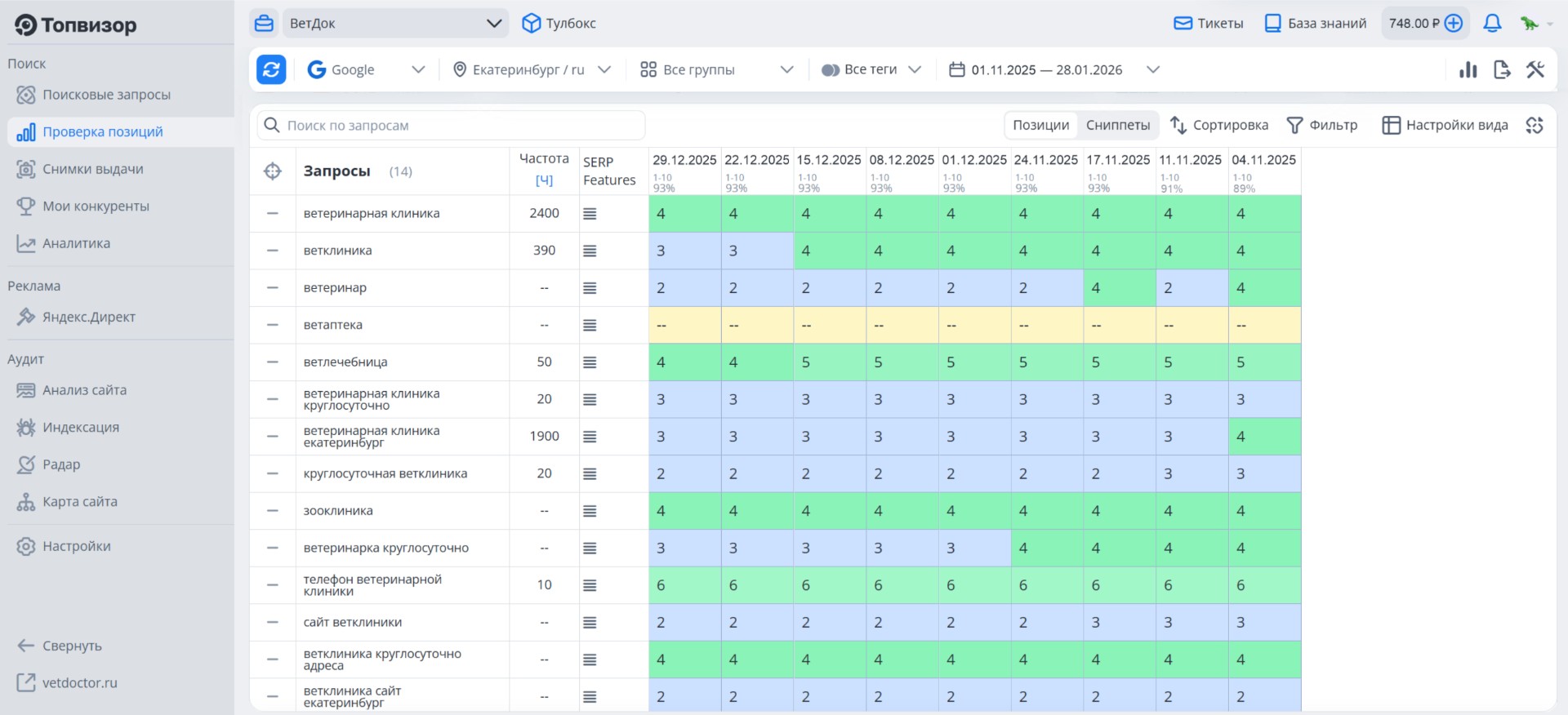Click the projects briefcase icon
The image size is (1568, 715).
264,24
